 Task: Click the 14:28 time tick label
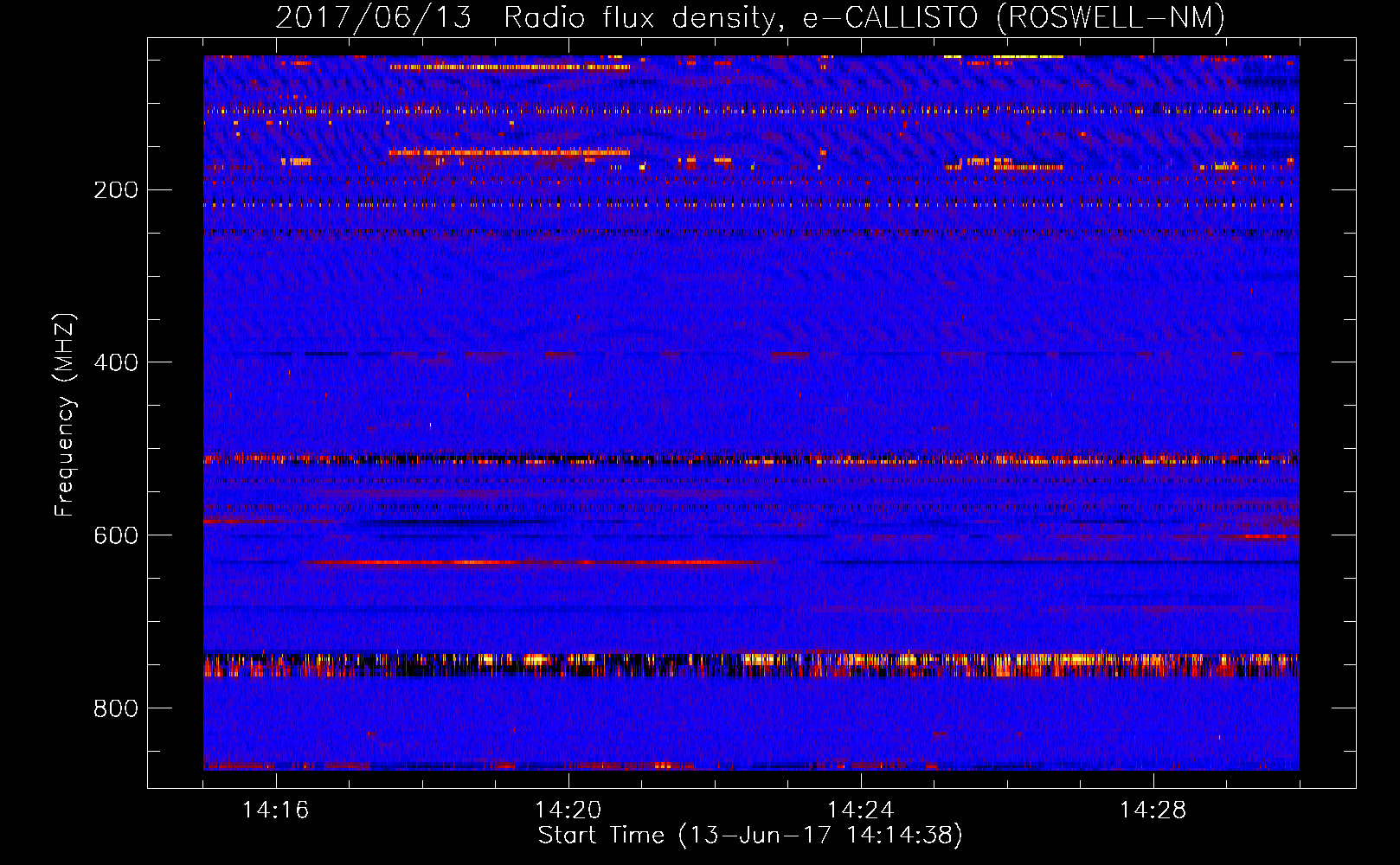(x=1153, y=811)
